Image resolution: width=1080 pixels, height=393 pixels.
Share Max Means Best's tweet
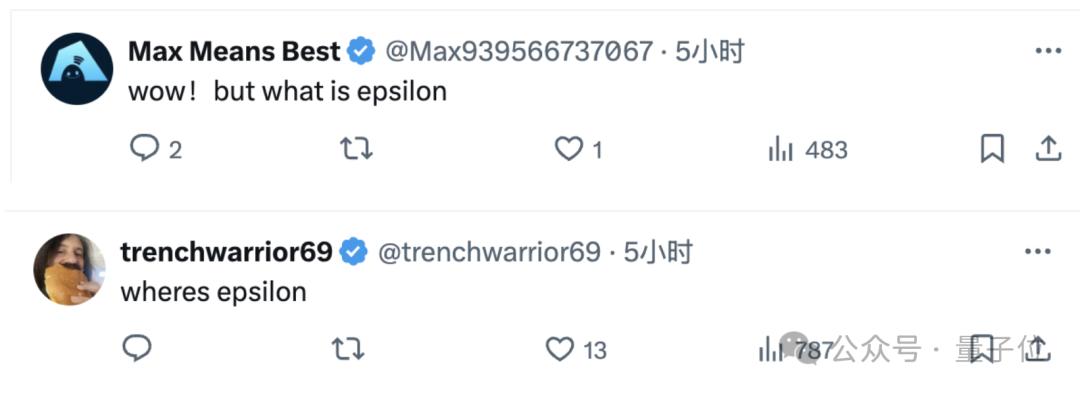1048,148
